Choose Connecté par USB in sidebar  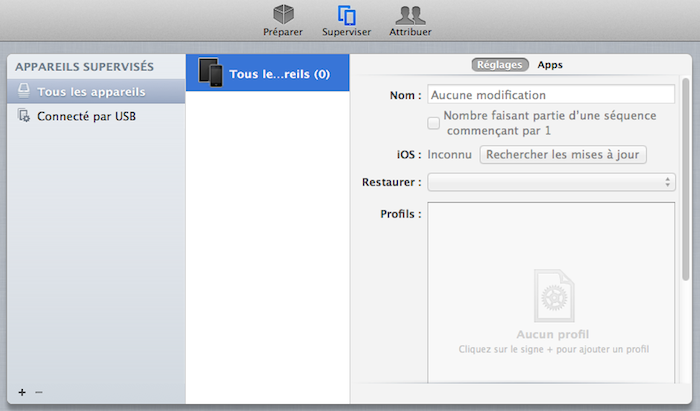pyautogui.click(x=86, y=116)
